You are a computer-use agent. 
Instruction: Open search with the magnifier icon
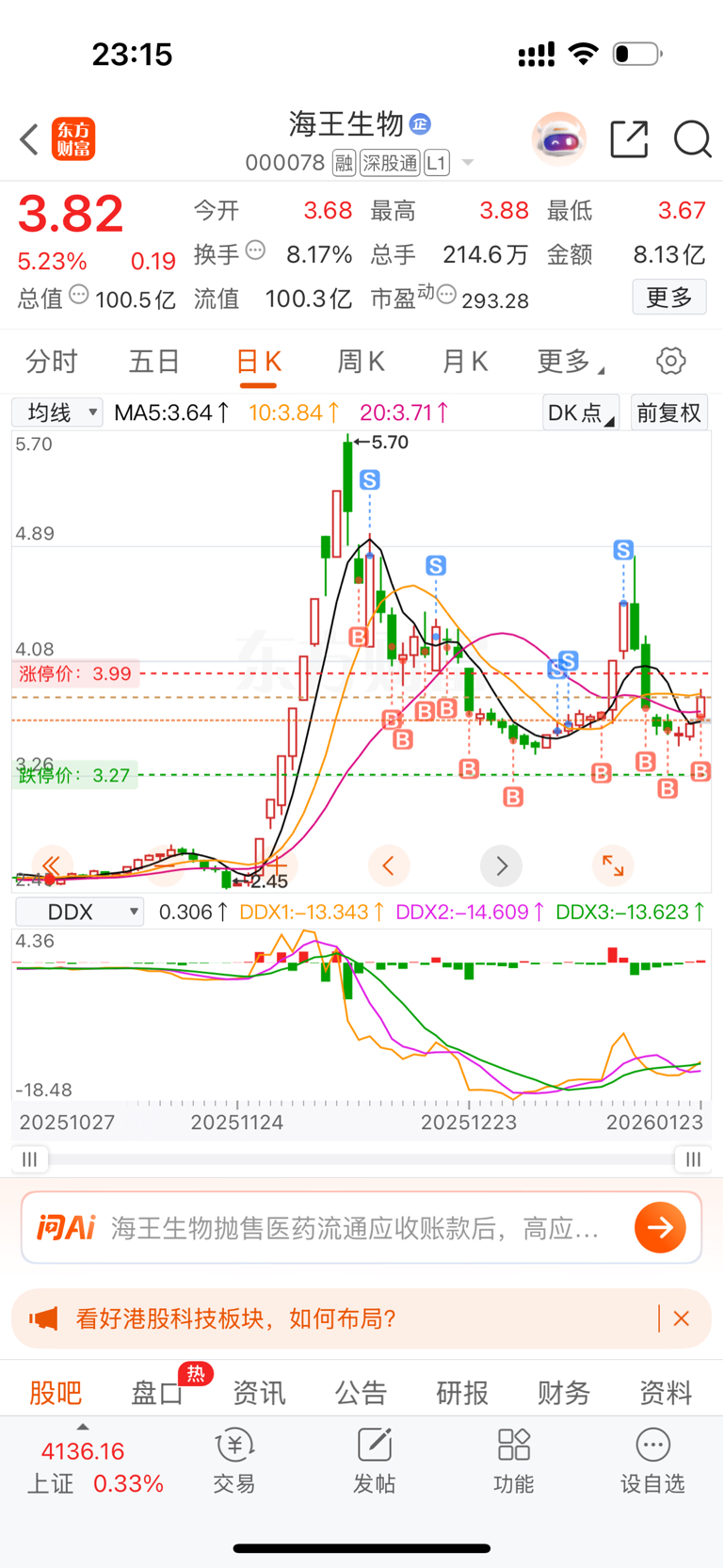click(x=692, y=139)
